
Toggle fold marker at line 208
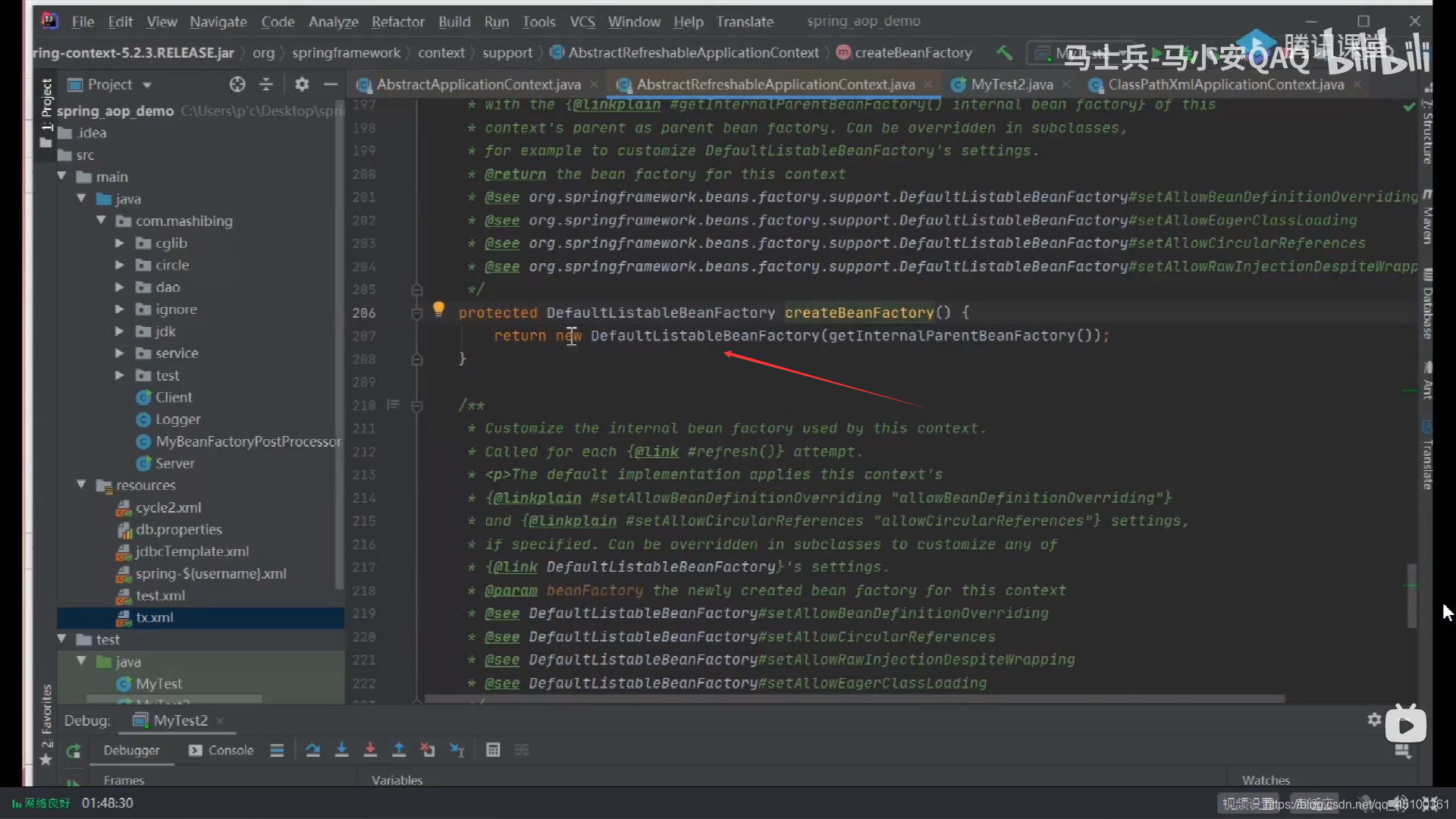click(416, 359)
